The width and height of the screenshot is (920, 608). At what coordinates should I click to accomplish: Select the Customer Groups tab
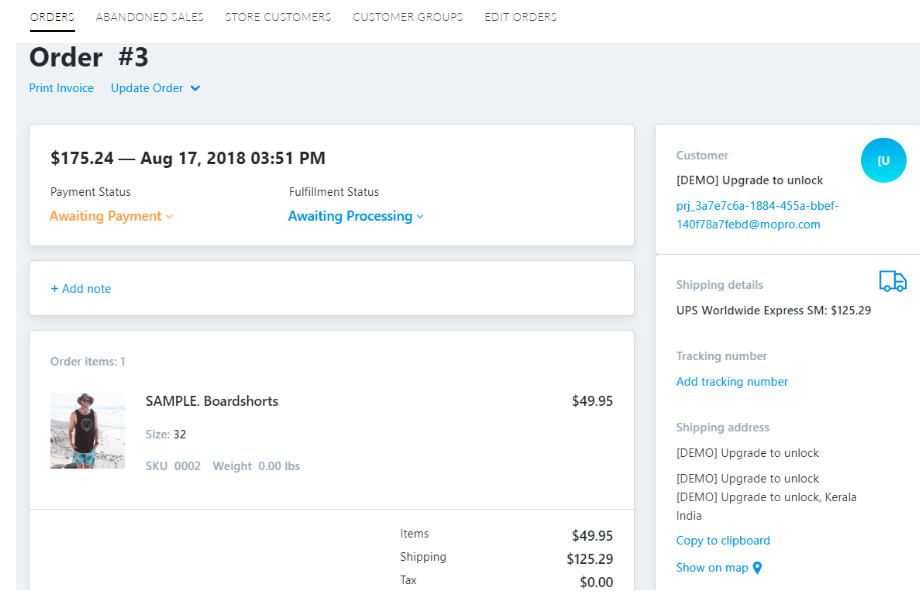point(408,17)
